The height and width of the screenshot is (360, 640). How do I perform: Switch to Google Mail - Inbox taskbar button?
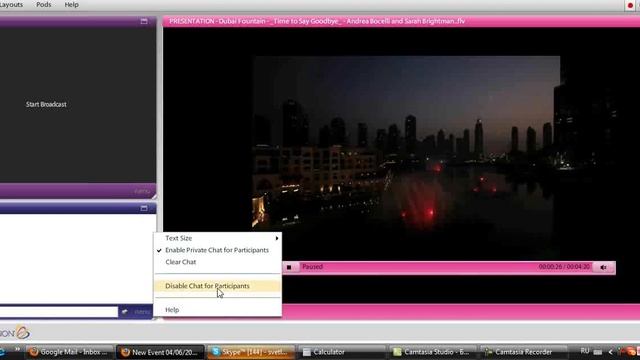point(69,352)
